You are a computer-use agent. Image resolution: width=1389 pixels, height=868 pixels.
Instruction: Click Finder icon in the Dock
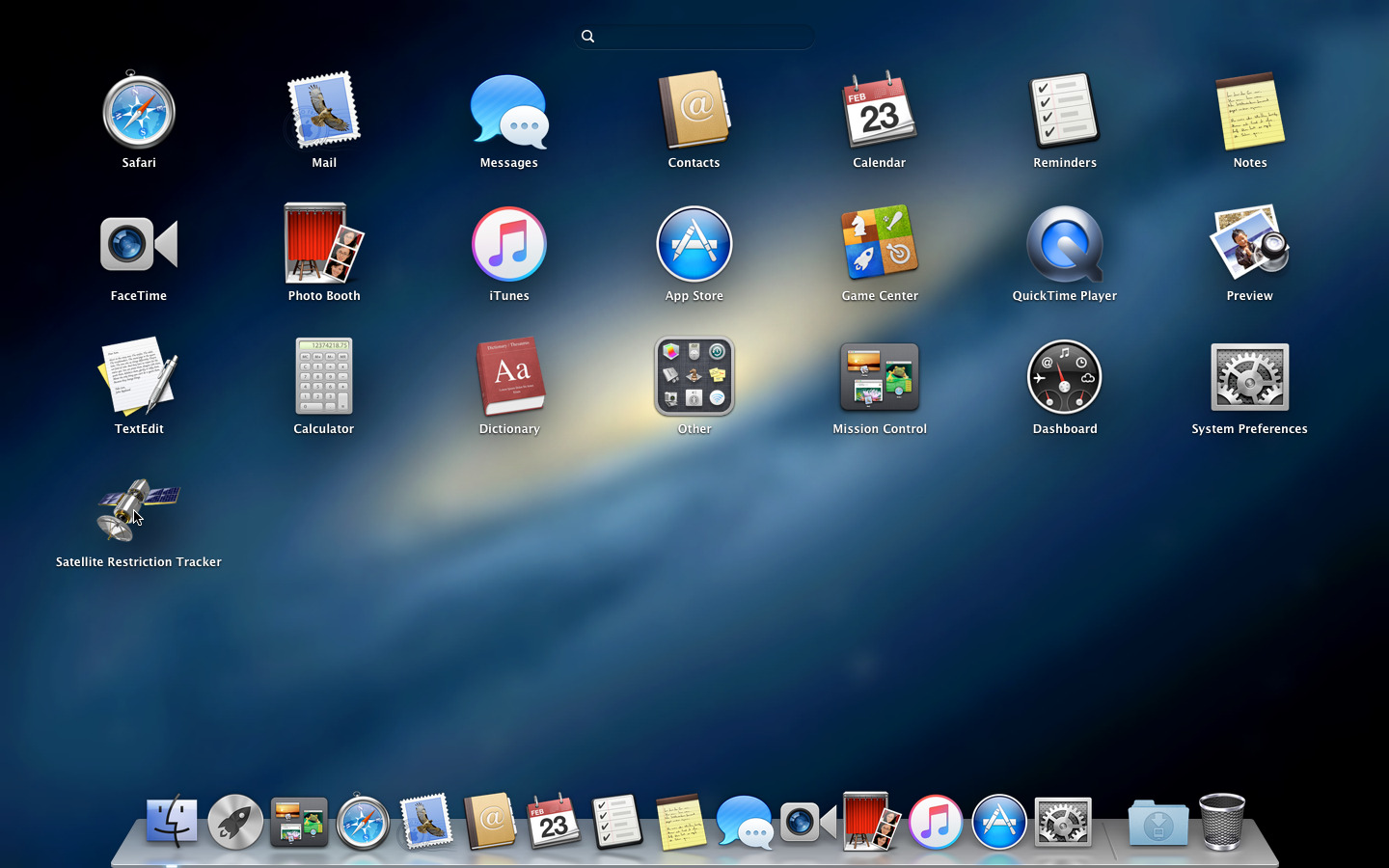(x=172, y=822)
